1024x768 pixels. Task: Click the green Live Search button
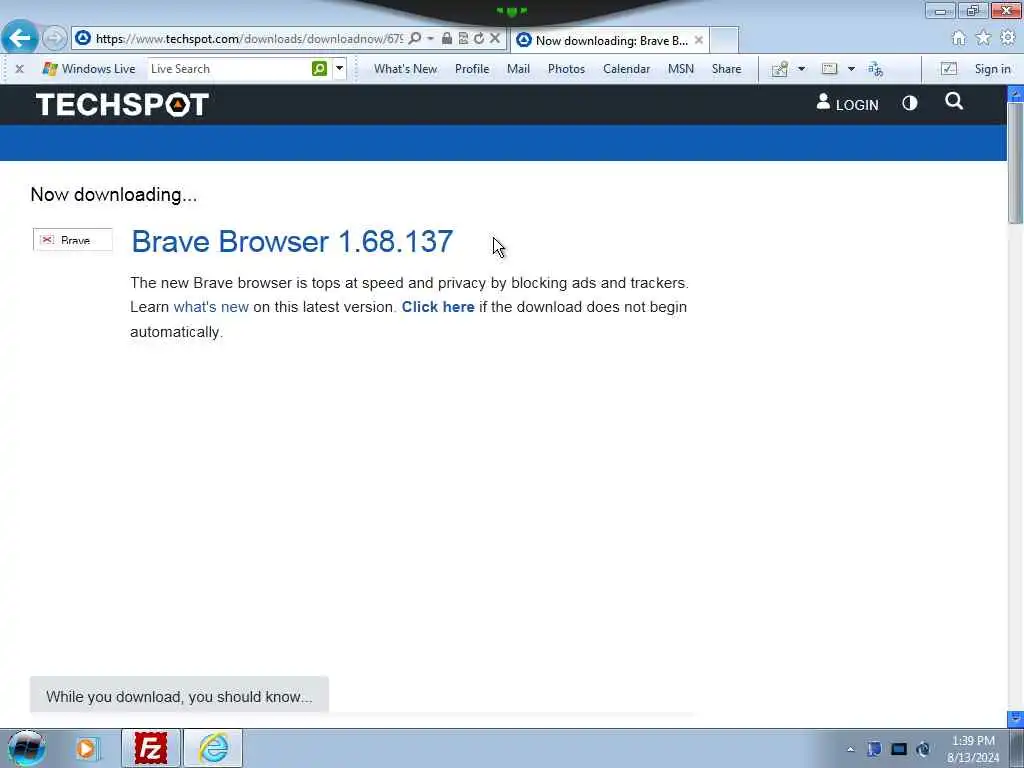coord(319,69)
